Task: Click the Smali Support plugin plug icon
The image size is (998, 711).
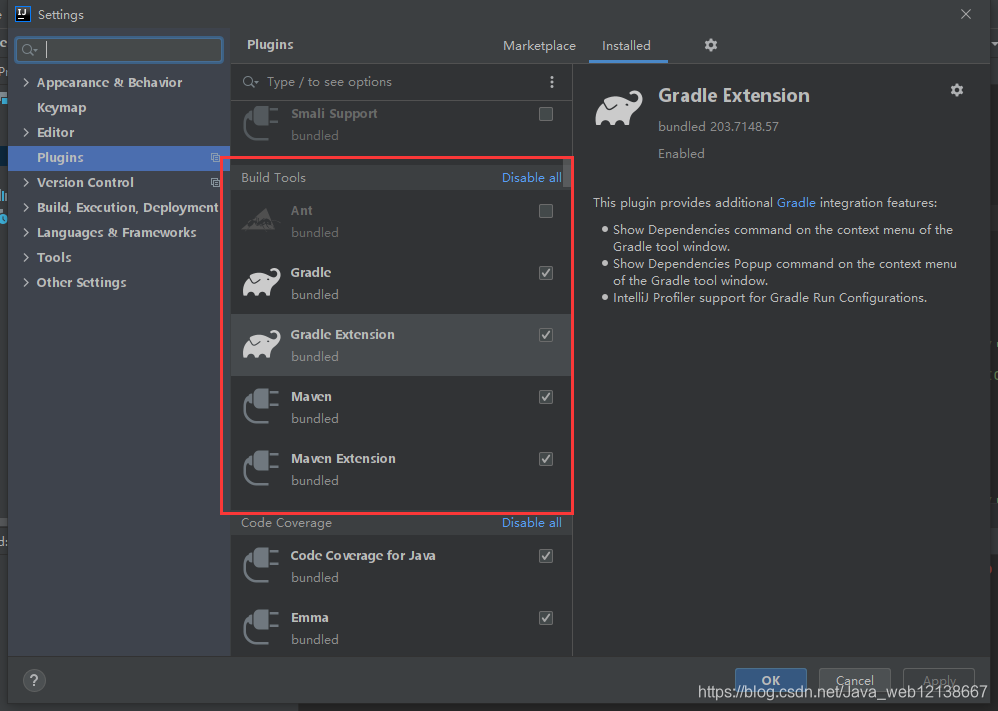Action: pyautogui.click(x=261, y=123)
